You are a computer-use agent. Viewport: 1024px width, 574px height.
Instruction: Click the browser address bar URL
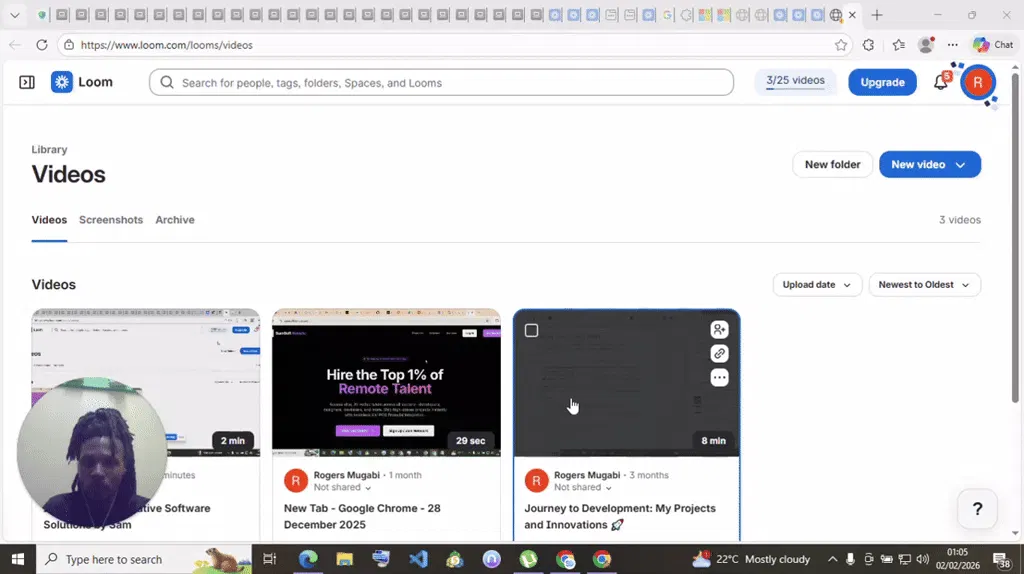coord(167,45)
